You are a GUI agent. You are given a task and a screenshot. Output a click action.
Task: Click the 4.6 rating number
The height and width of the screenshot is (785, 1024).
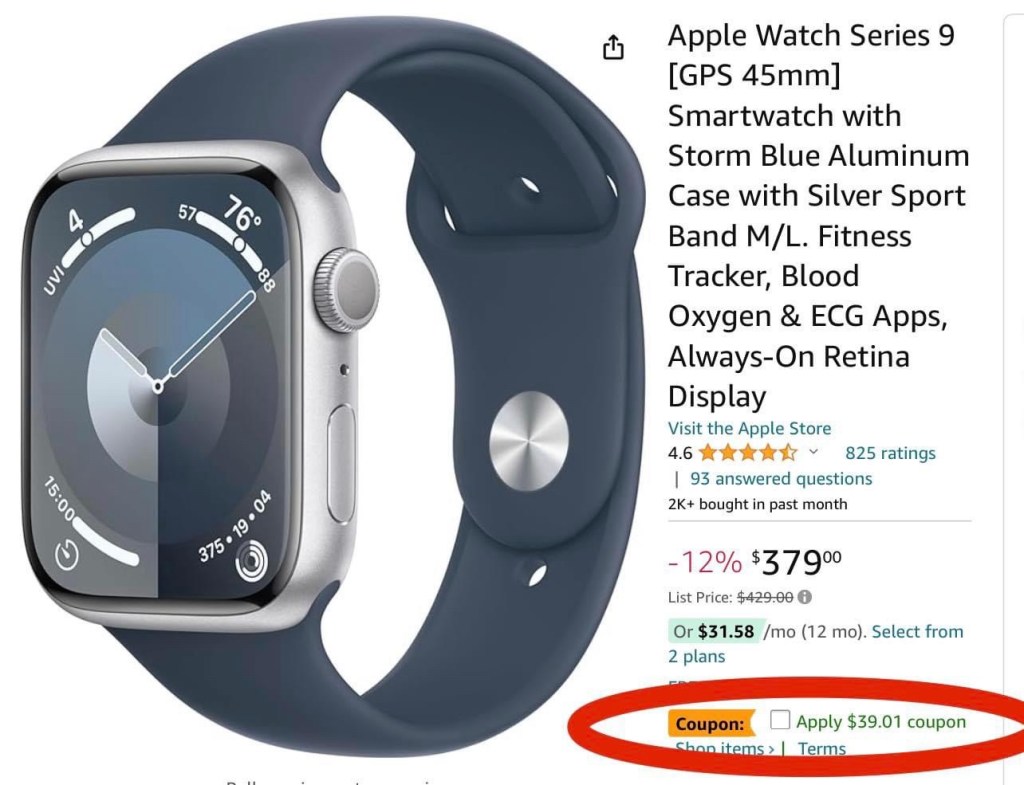(x=680, y=453)
